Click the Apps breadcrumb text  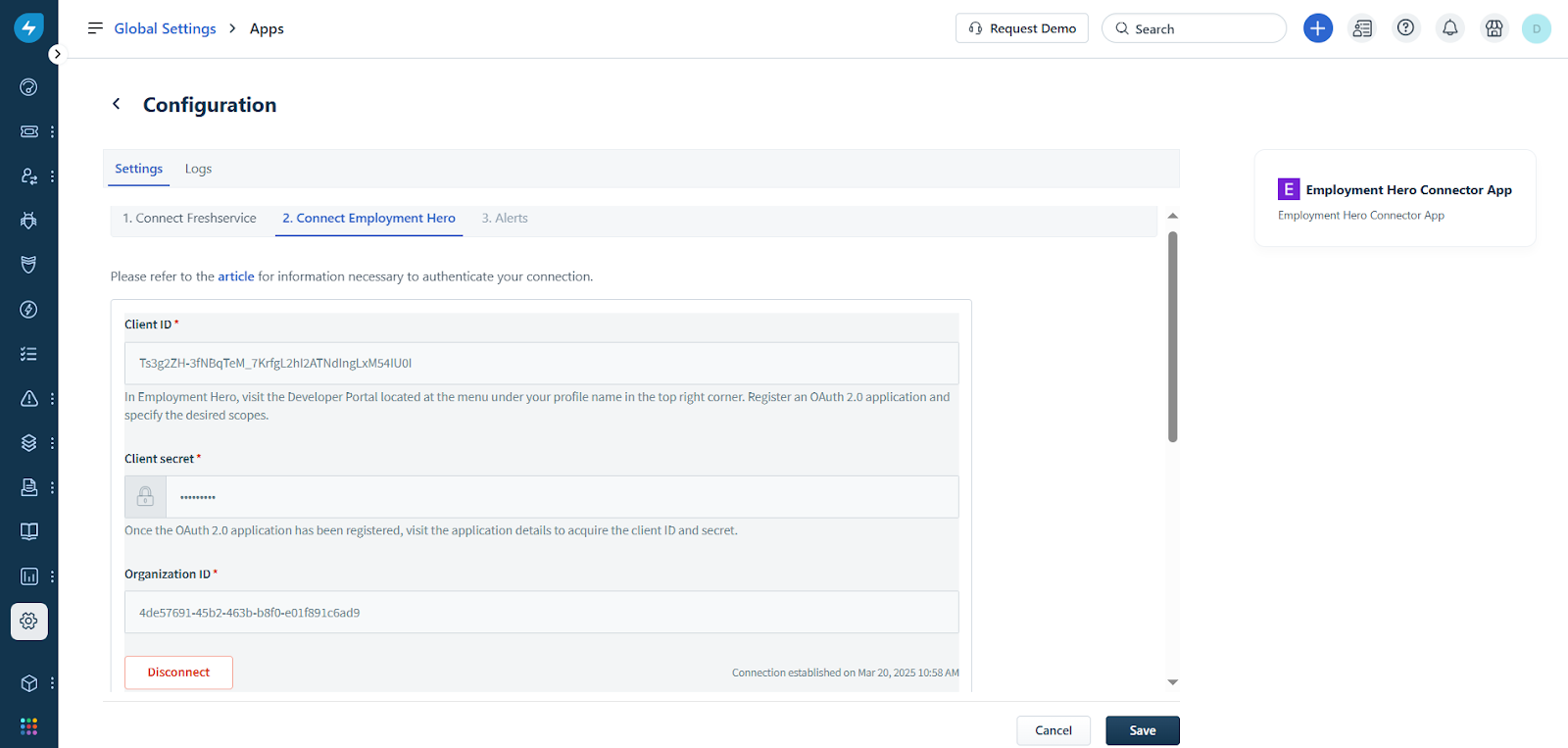267,28
